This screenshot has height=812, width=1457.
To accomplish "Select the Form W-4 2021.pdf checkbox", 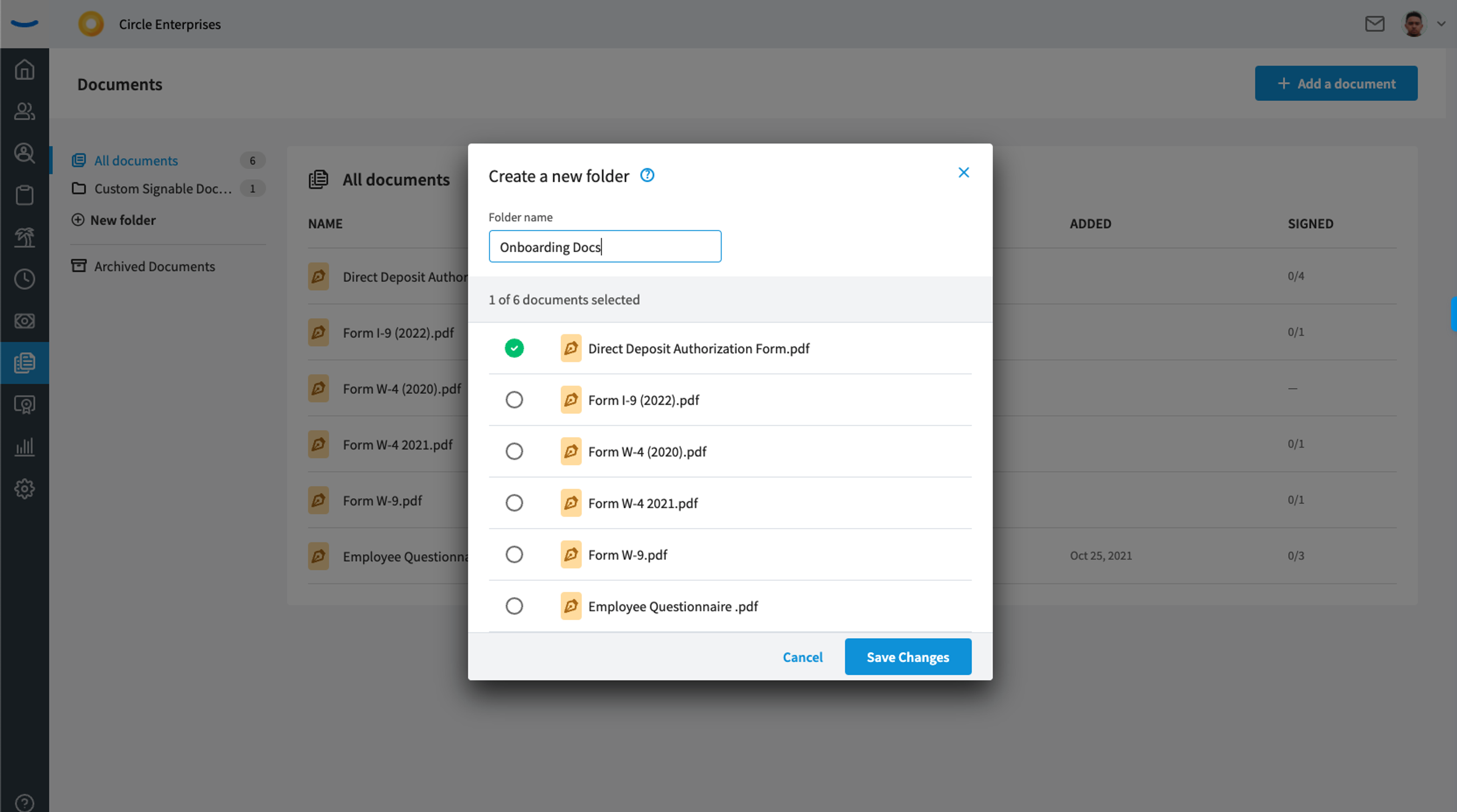I will 514,503.
